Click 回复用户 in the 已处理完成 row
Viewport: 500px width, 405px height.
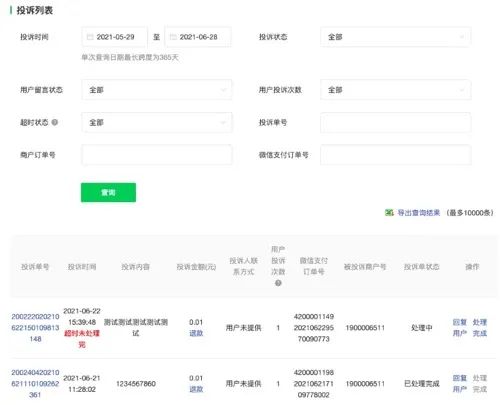[x=460, y=384]
